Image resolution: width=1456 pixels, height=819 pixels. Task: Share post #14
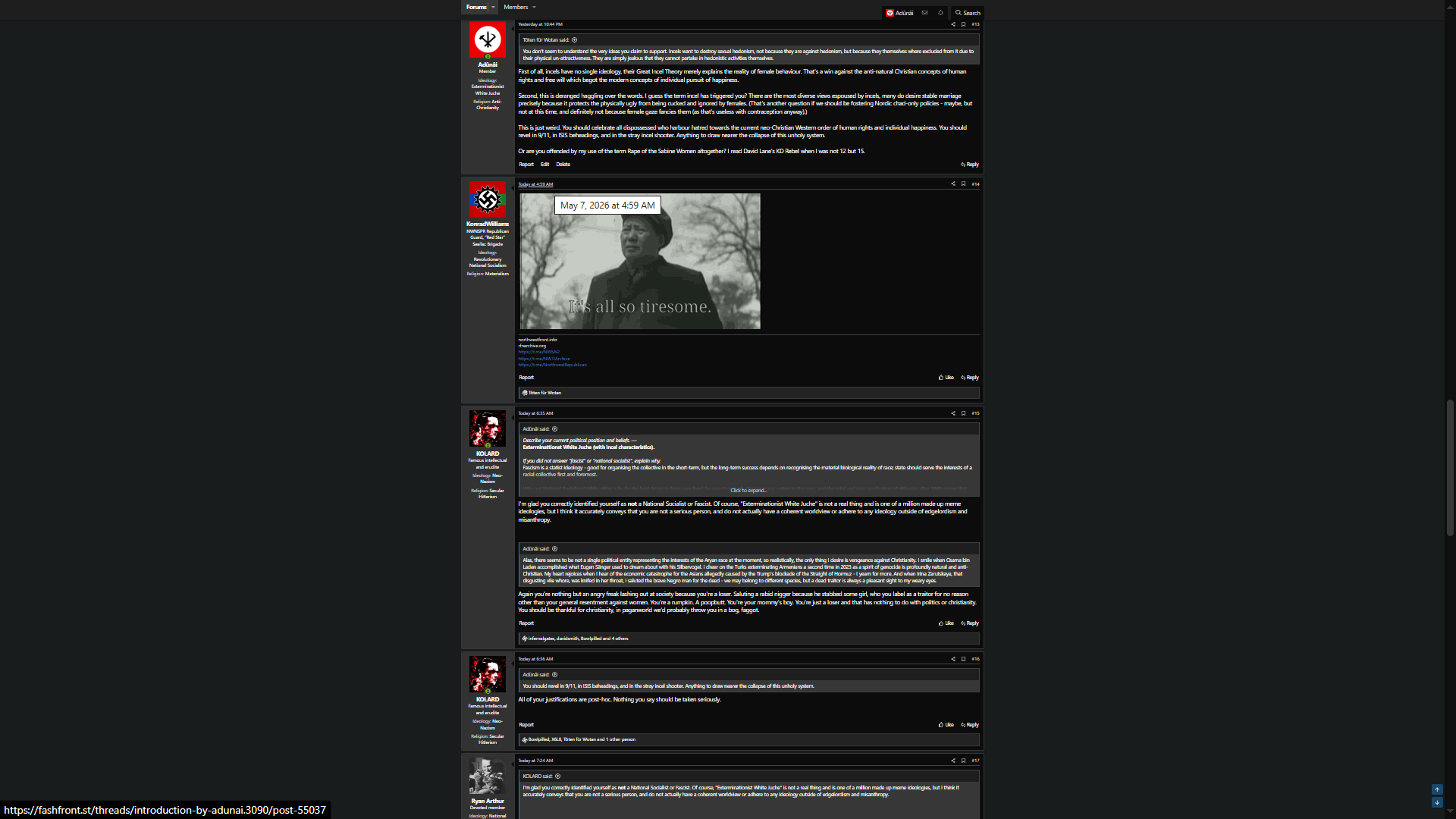tap(953, 184)
